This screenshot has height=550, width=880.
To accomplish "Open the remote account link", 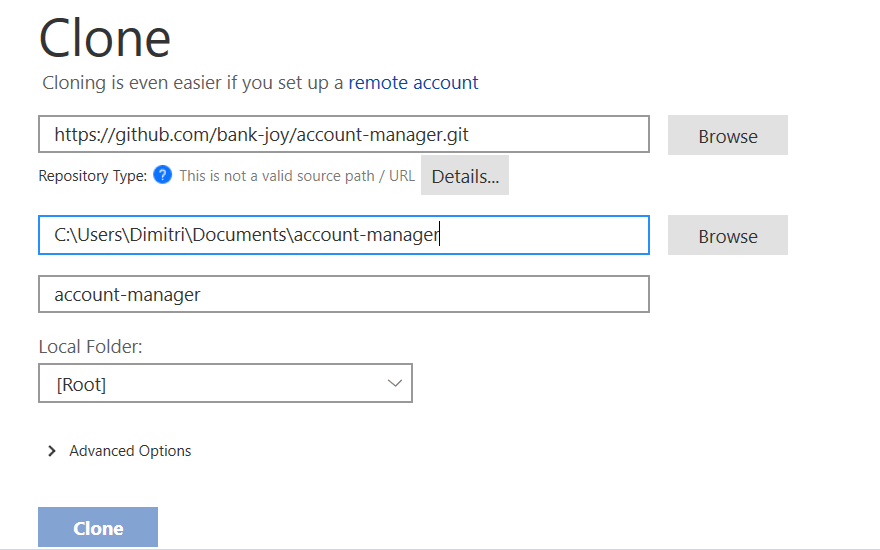I will tap(413, 83).
